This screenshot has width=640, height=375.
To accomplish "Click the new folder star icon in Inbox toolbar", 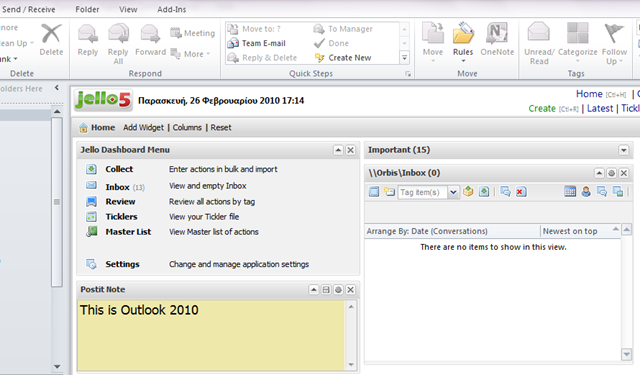I will 389,191.
